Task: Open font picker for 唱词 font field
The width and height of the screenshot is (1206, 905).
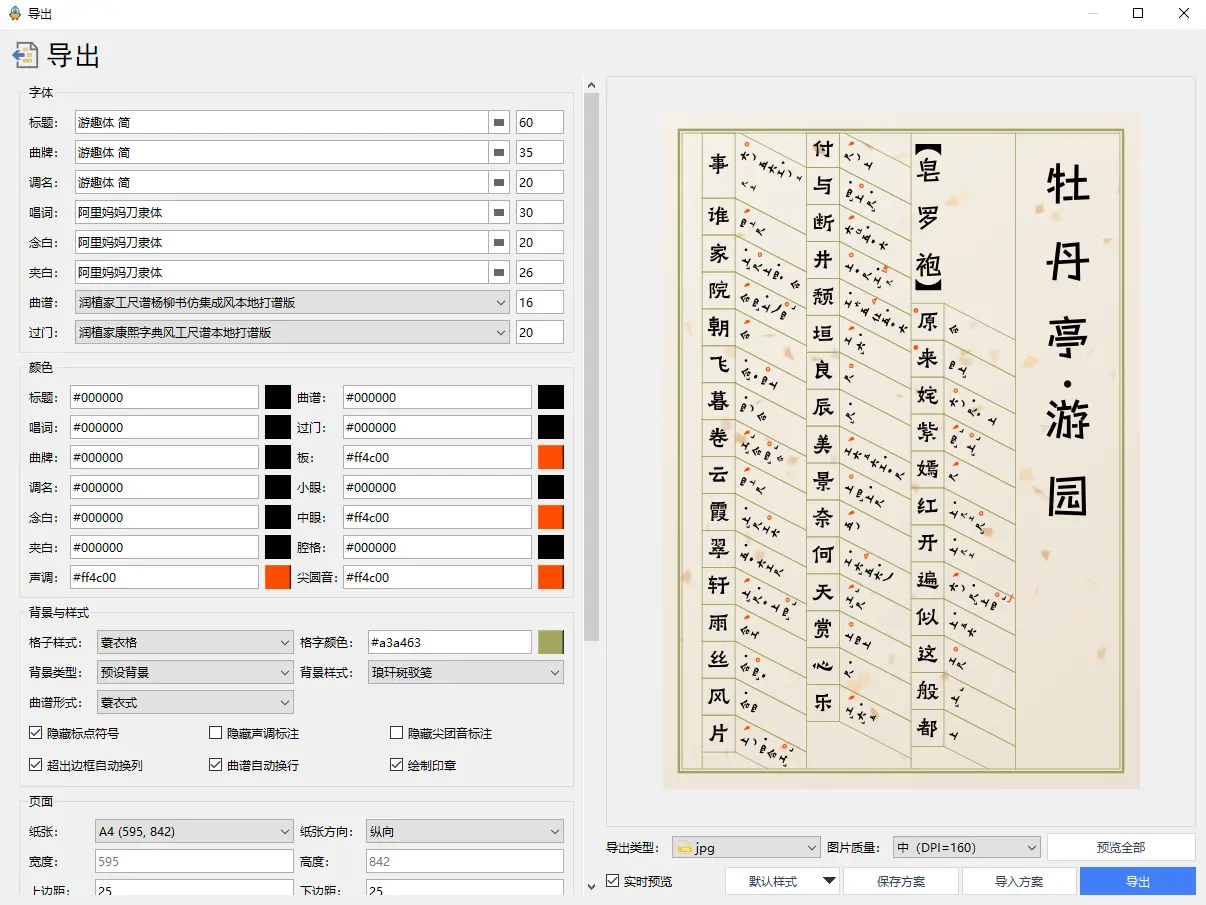Action: click(498, 213)
